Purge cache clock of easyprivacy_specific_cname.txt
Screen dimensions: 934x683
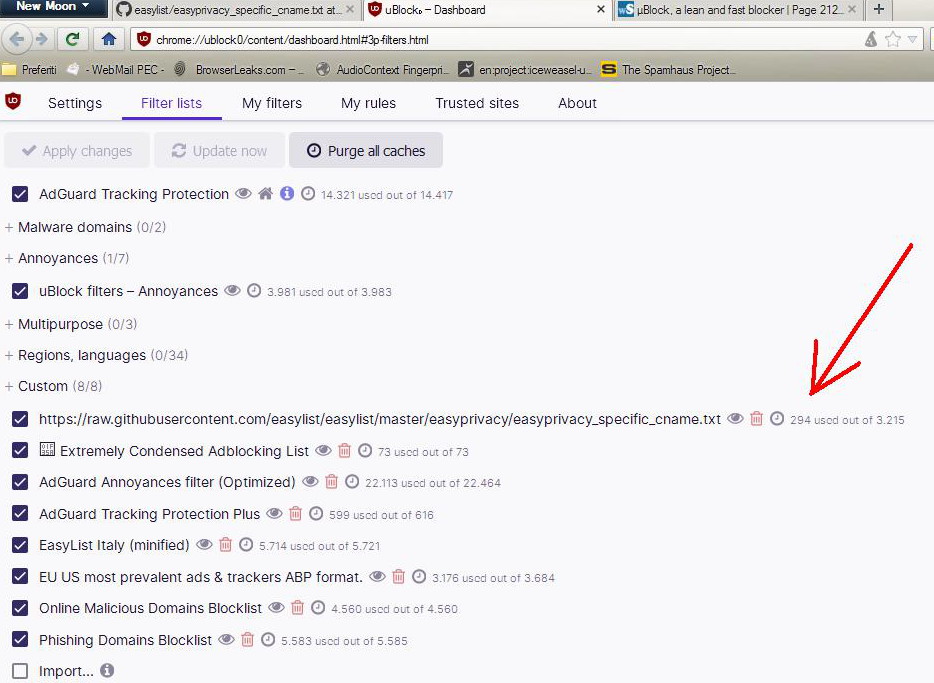pos(777,419)
